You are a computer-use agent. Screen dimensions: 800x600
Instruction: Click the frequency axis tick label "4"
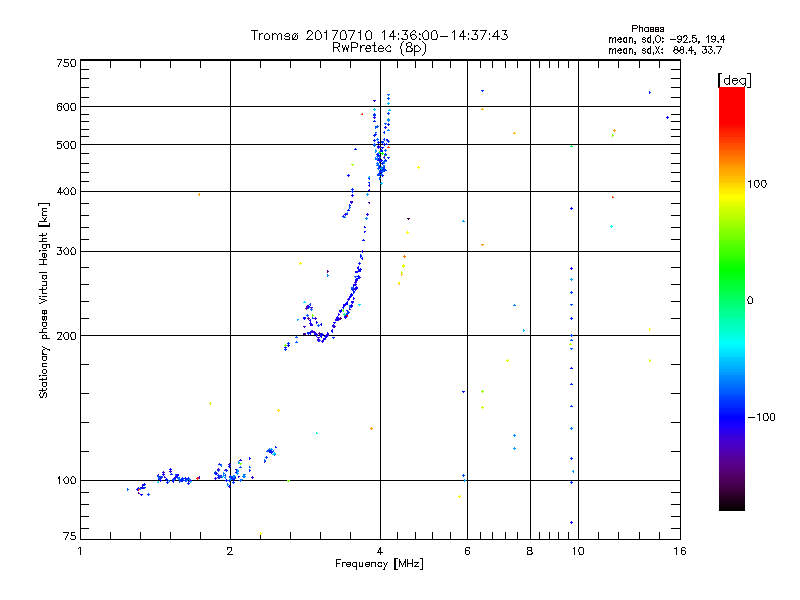(x=380, y=551)
